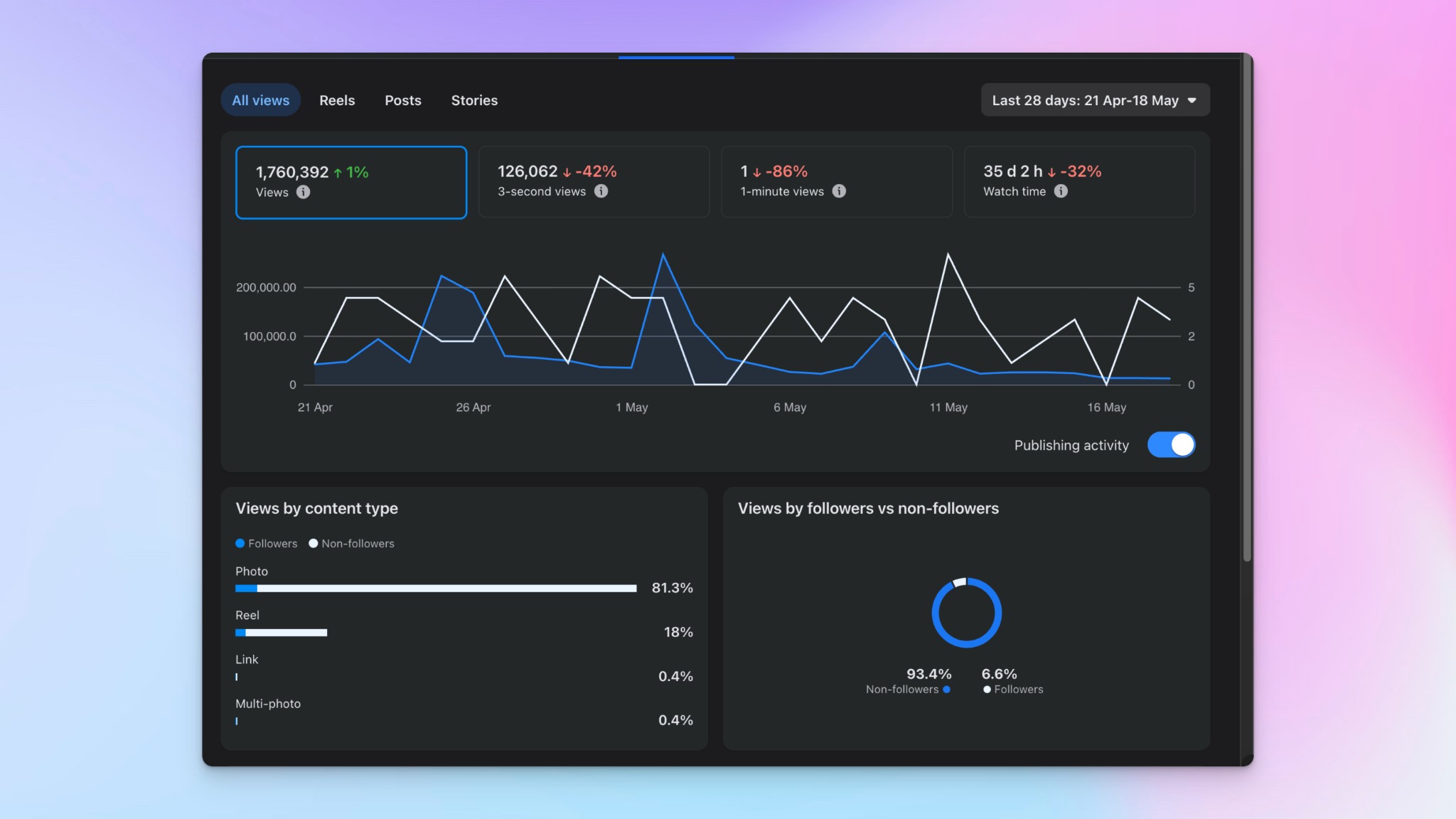Open the Views metric info icon
Image resolution: width=1456 pixels, height=819 pixels.
coord(303,192)
